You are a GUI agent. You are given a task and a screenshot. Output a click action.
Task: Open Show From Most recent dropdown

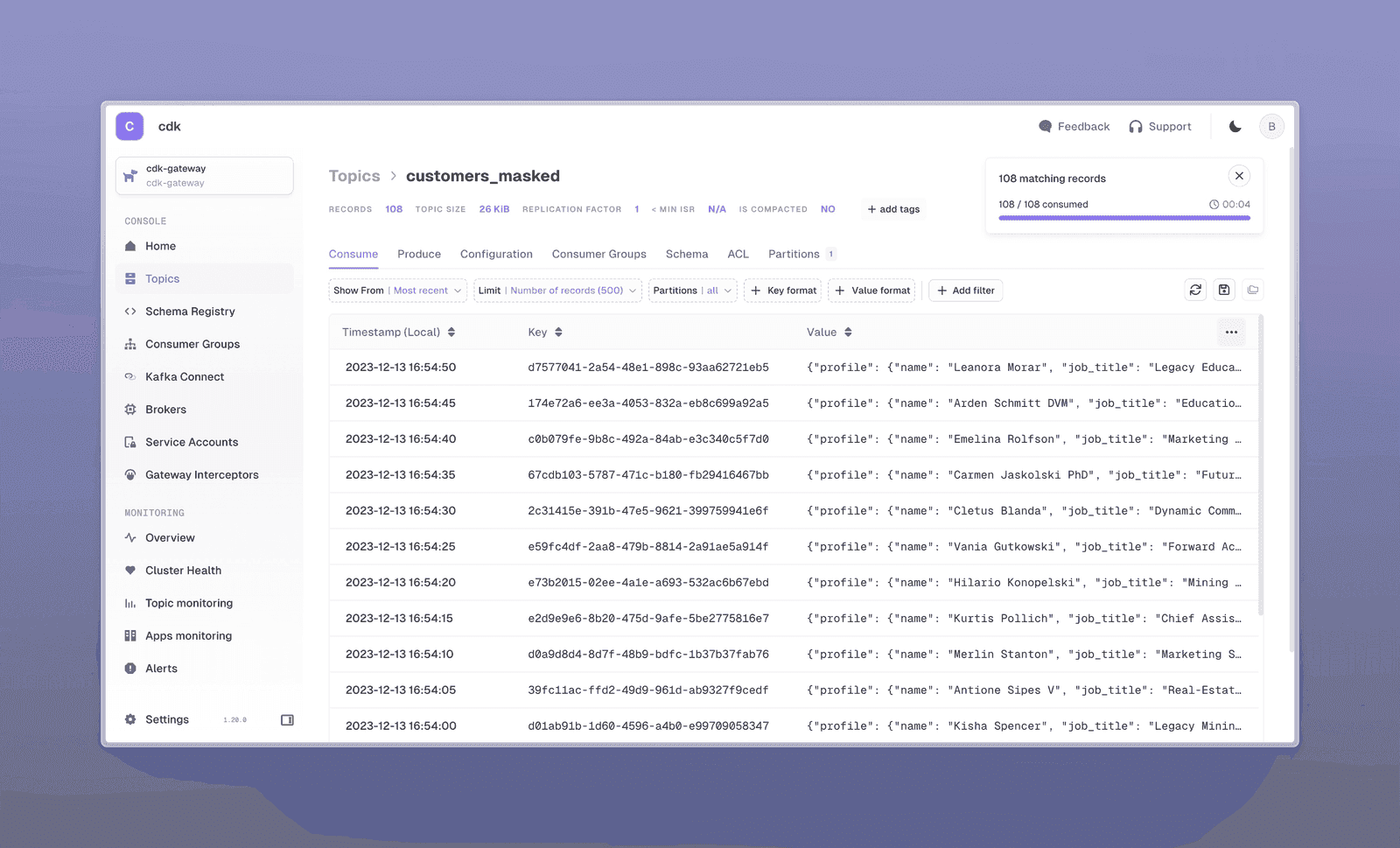[x=398, y=291]
